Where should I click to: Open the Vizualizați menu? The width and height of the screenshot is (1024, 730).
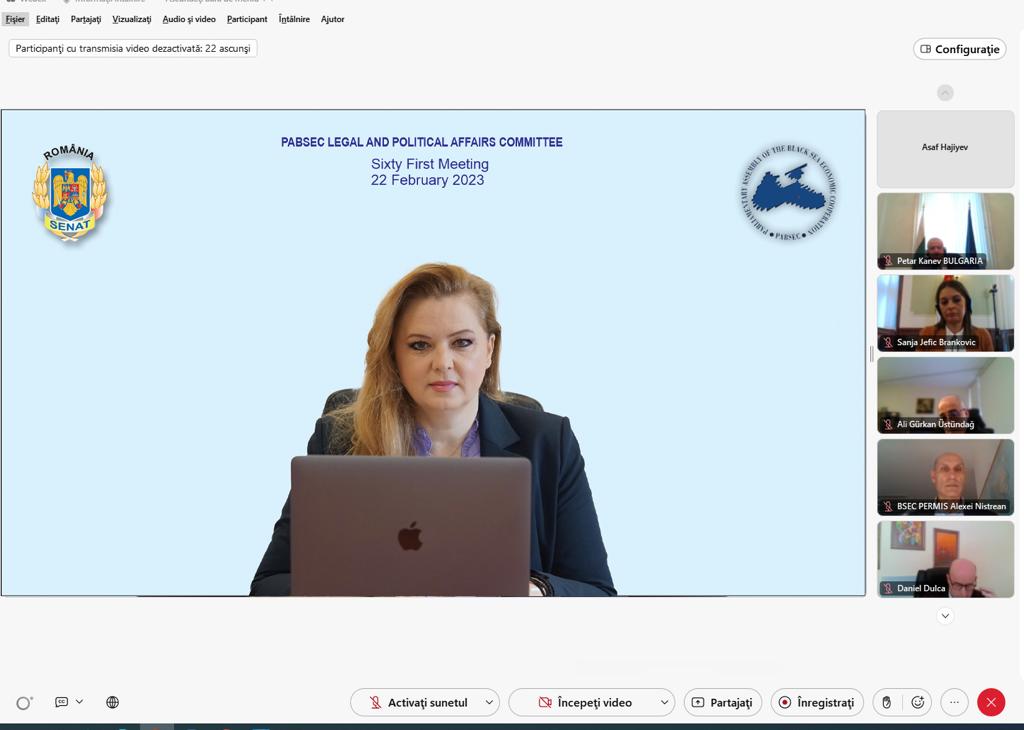coord(131,19)
